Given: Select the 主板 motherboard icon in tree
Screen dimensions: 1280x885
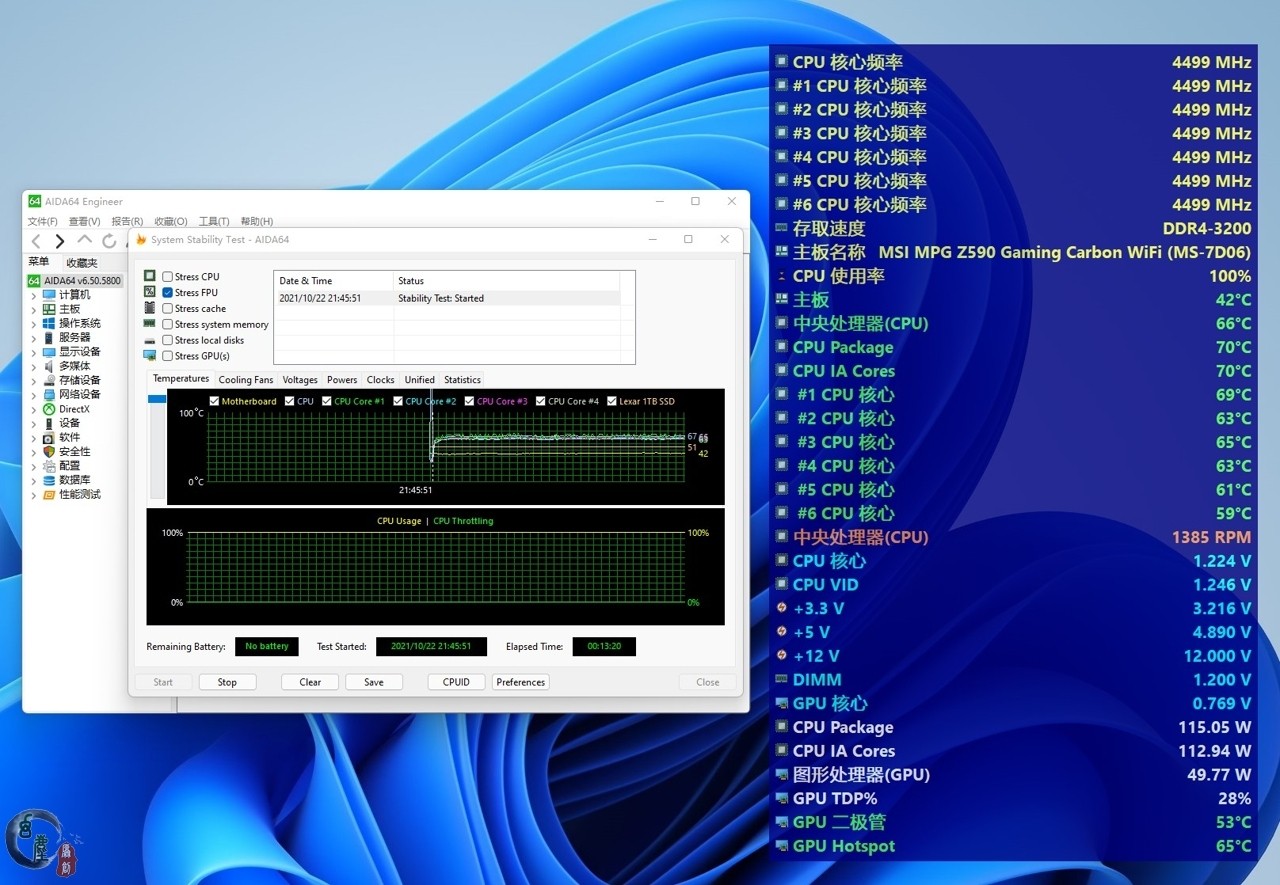Looking at the screenshot, I should 49,309.
